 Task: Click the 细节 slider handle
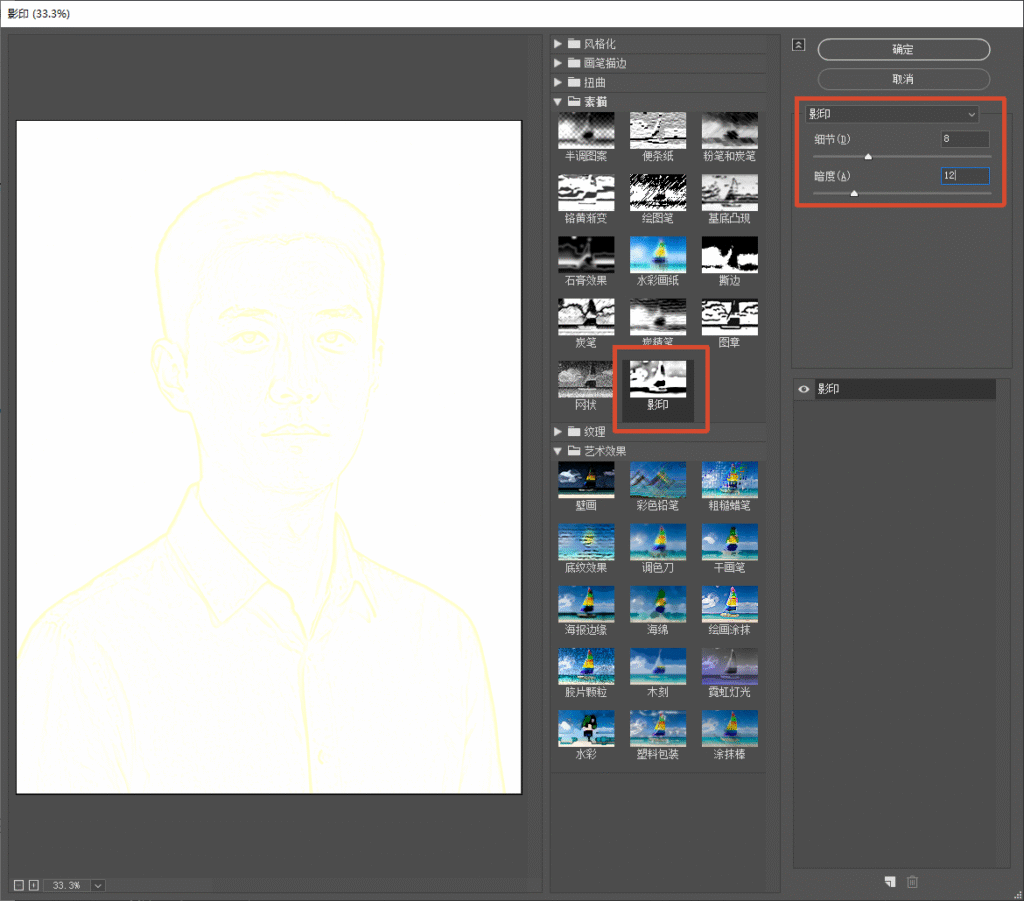click(x=868, y=157)
